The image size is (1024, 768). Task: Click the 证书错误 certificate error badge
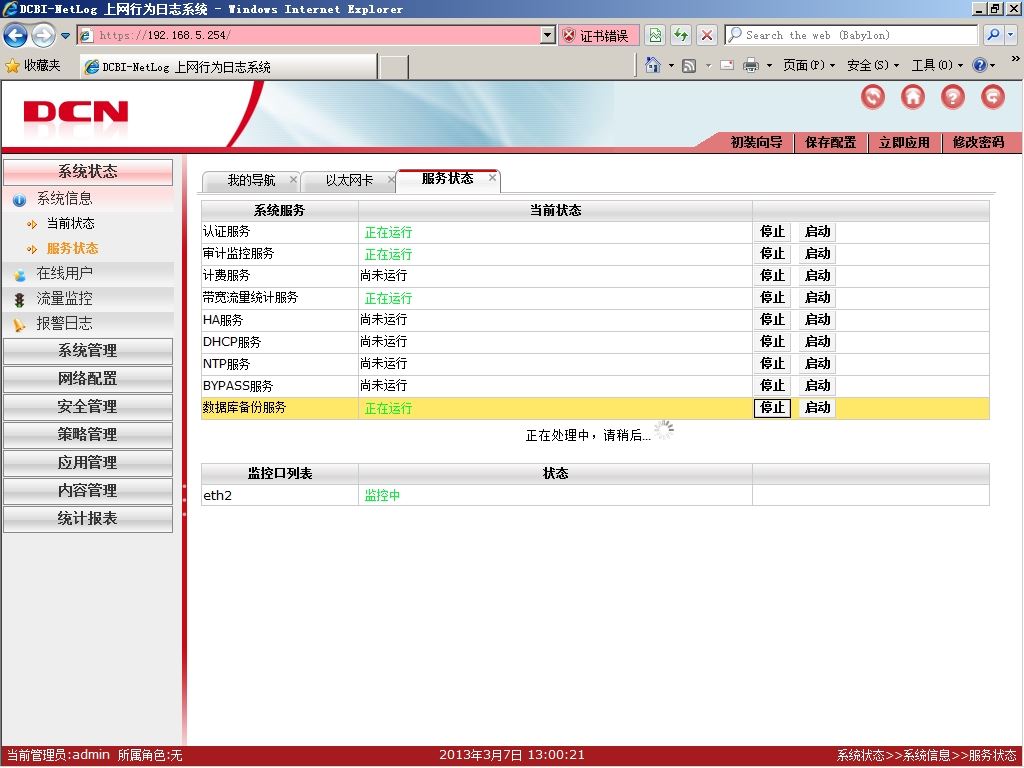pos(598,35)
